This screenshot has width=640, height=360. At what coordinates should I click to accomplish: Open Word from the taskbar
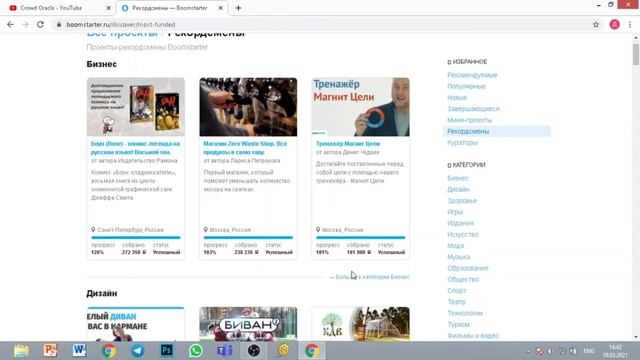click(x=79, y=351)
